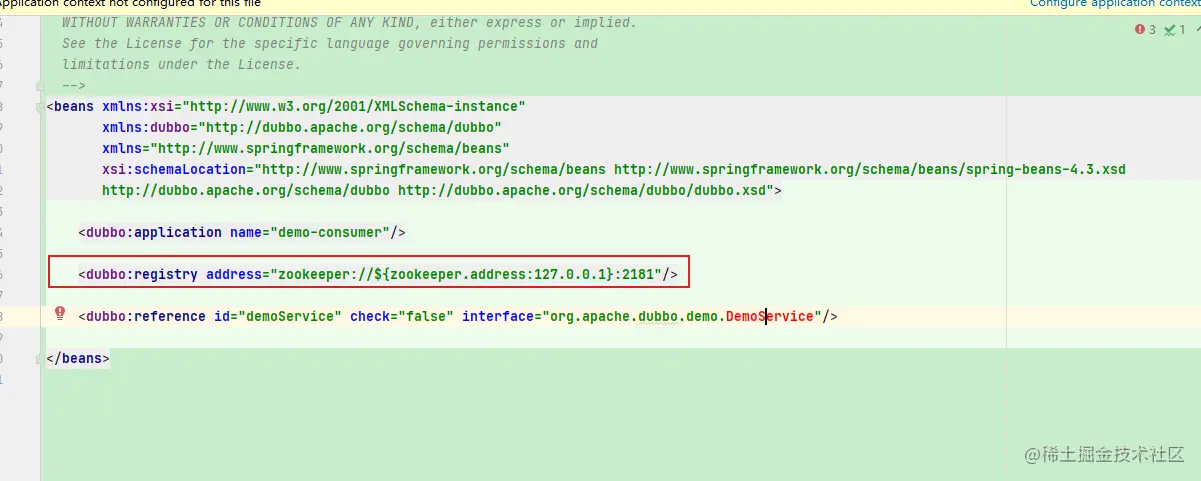Click the See the License comment line

point(329,43)
